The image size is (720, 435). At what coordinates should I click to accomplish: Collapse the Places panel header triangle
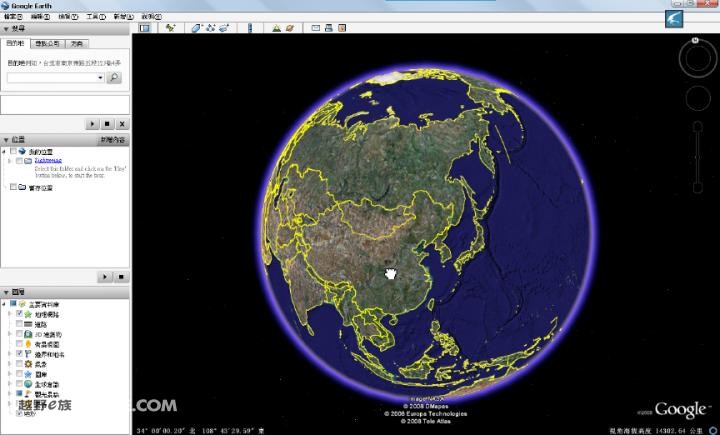click(6, 140)
